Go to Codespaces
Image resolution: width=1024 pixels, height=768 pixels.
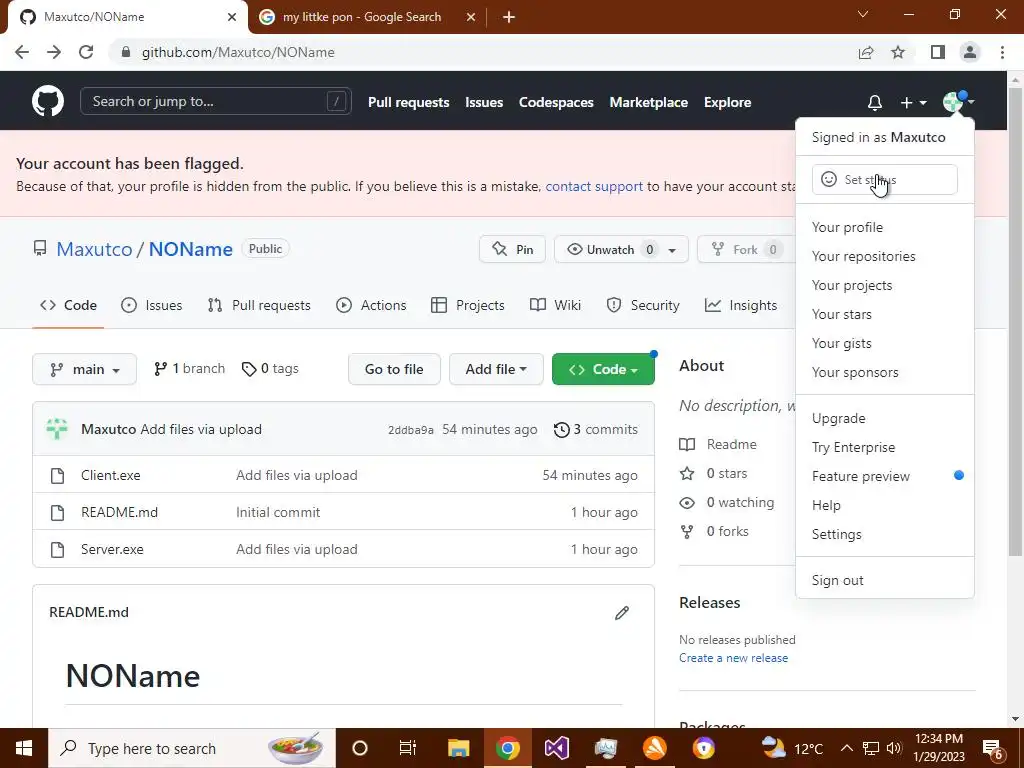[556, 103]
